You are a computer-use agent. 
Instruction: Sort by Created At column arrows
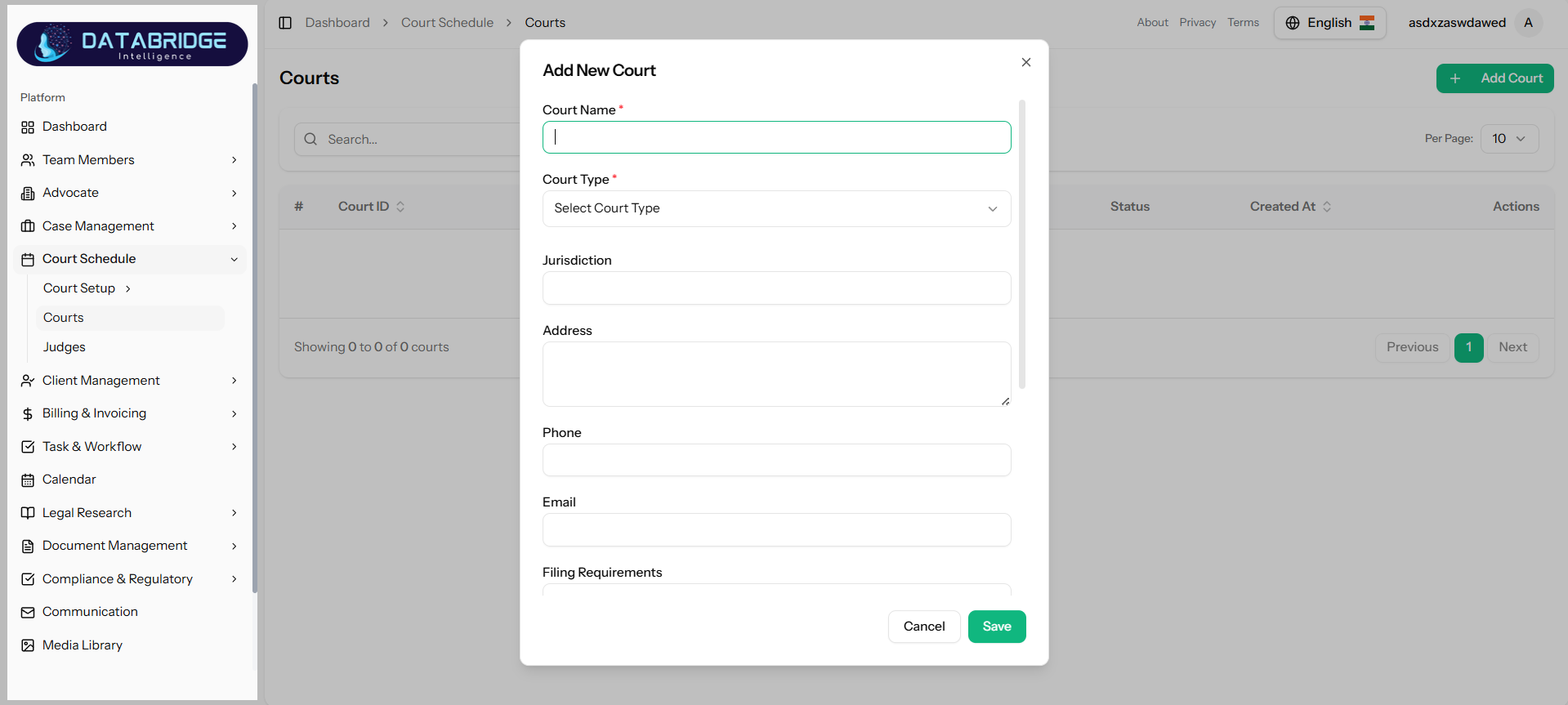(1327, 207)
